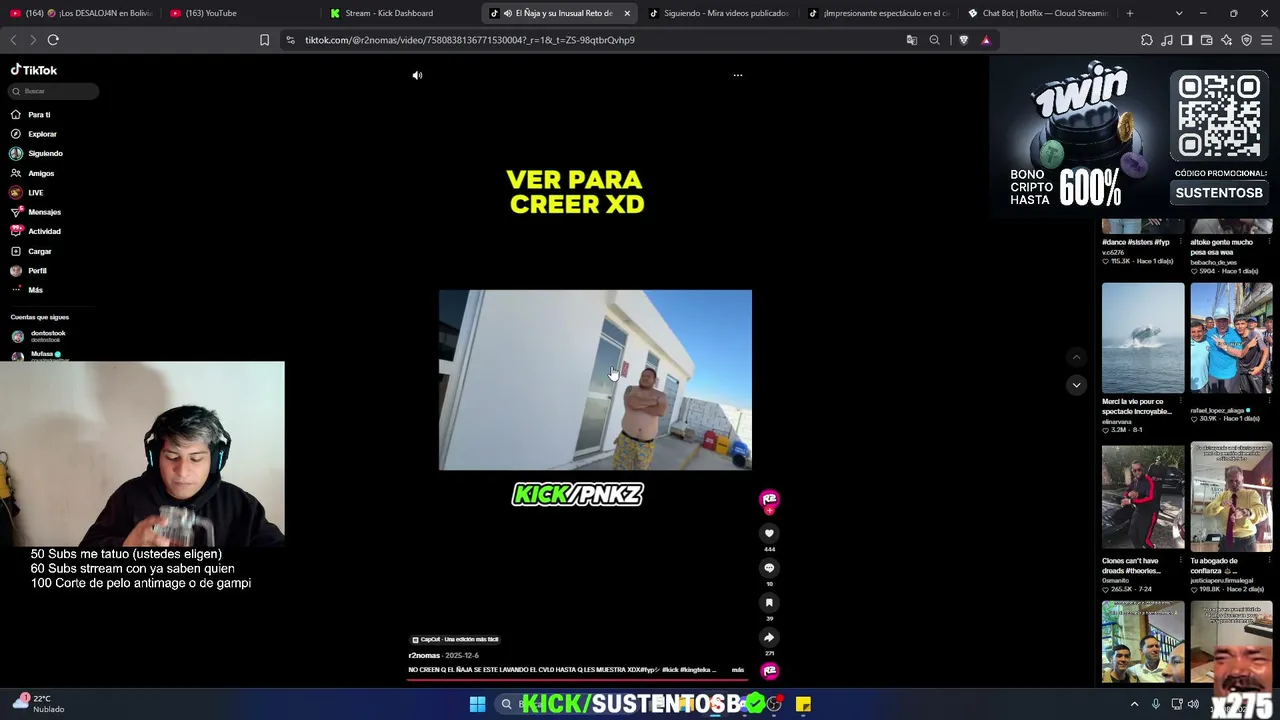Open the Brave Rewards triangle icon

[x=986, y=40]
